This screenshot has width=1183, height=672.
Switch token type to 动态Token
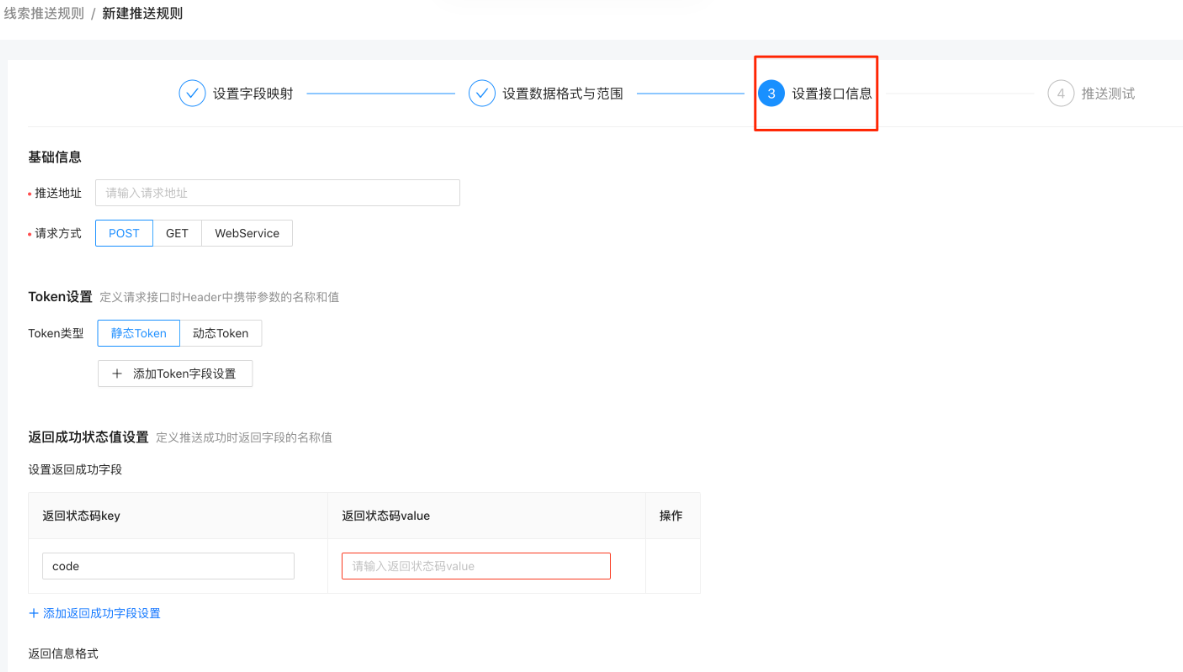[220, 332]
